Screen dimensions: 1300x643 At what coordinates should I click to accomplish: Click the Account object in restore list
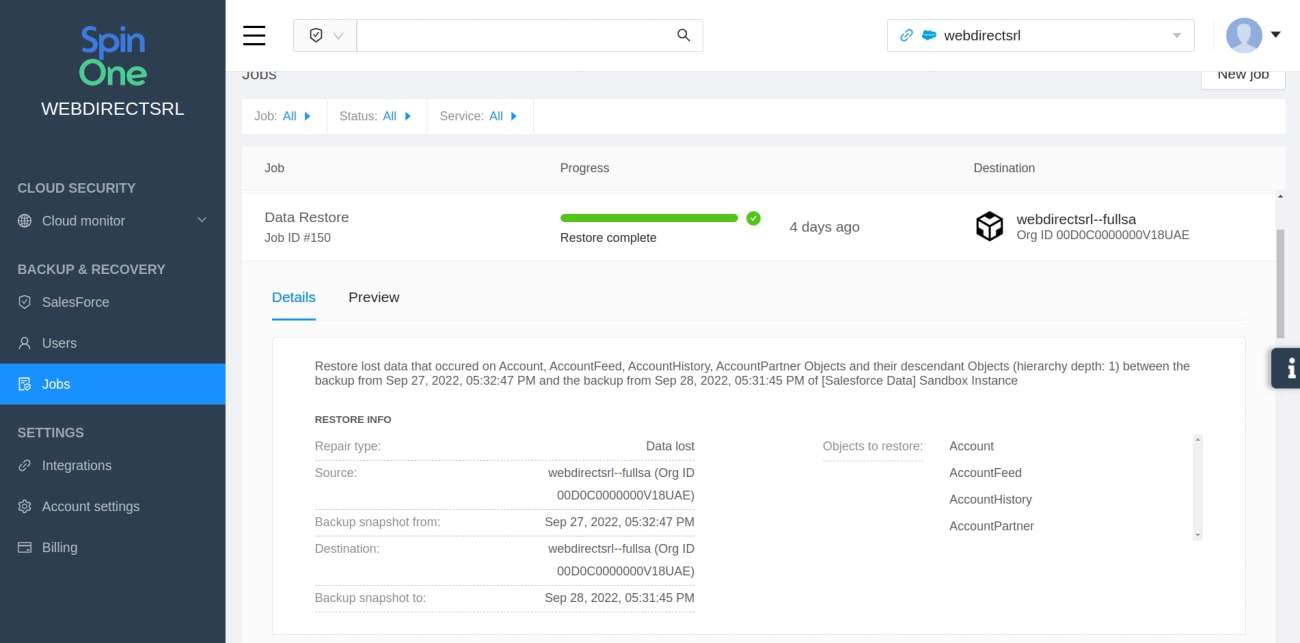[972, 446]
